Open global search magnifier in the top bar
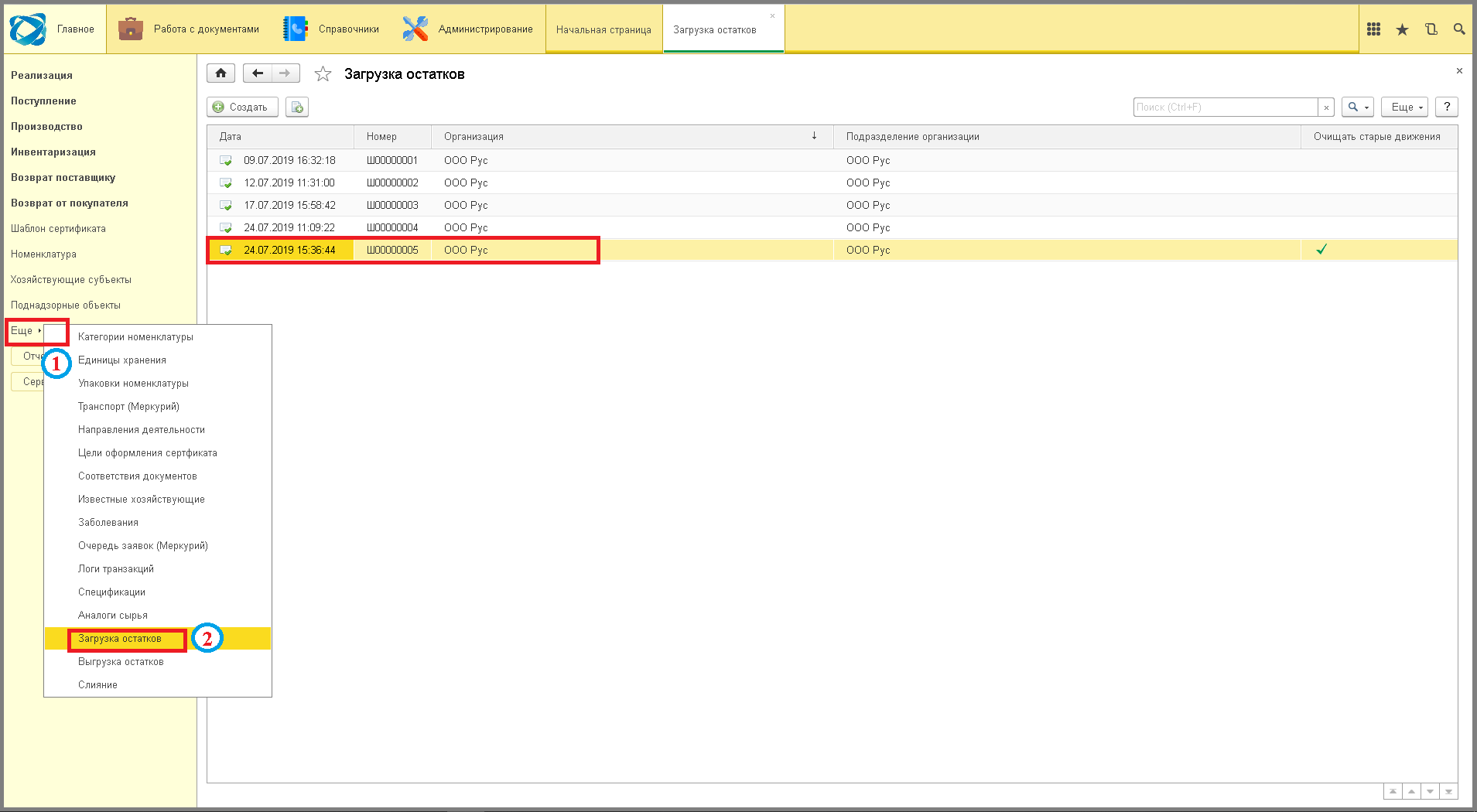 (x=1459, y=29)
